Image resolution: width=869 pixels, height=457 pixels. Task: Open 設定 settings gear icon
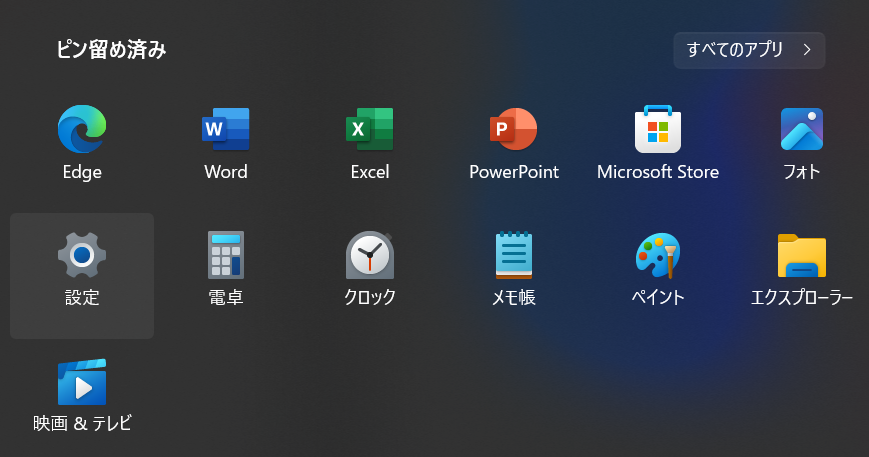pyautogui.click(x=82, y=255)
